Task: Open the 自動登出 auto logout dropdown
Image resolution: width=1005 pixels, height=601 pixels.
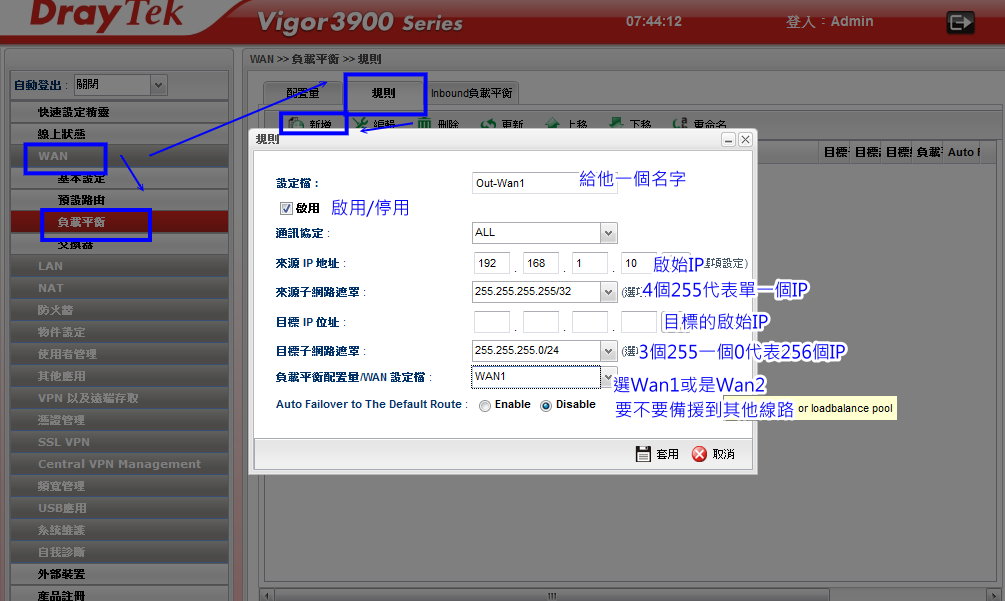Action: point(158,85)
